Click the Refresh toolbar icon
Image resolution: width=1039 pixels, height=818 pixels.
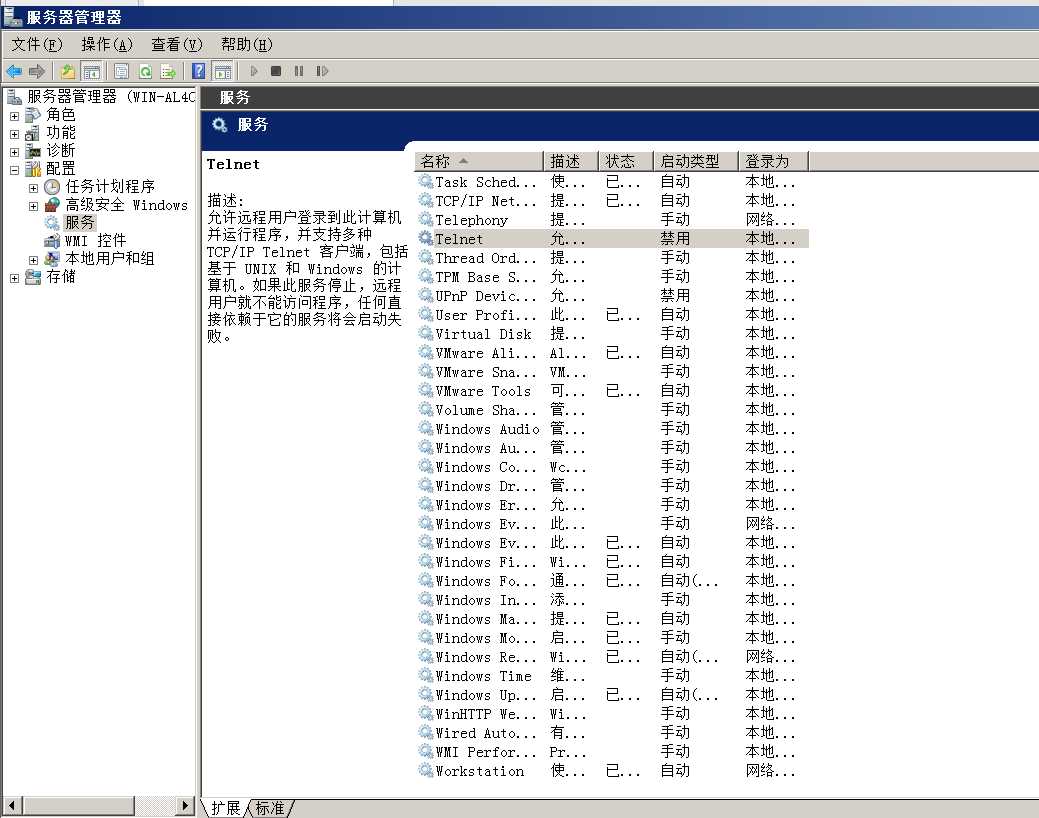pyautogui.click(x=145, y=71)
